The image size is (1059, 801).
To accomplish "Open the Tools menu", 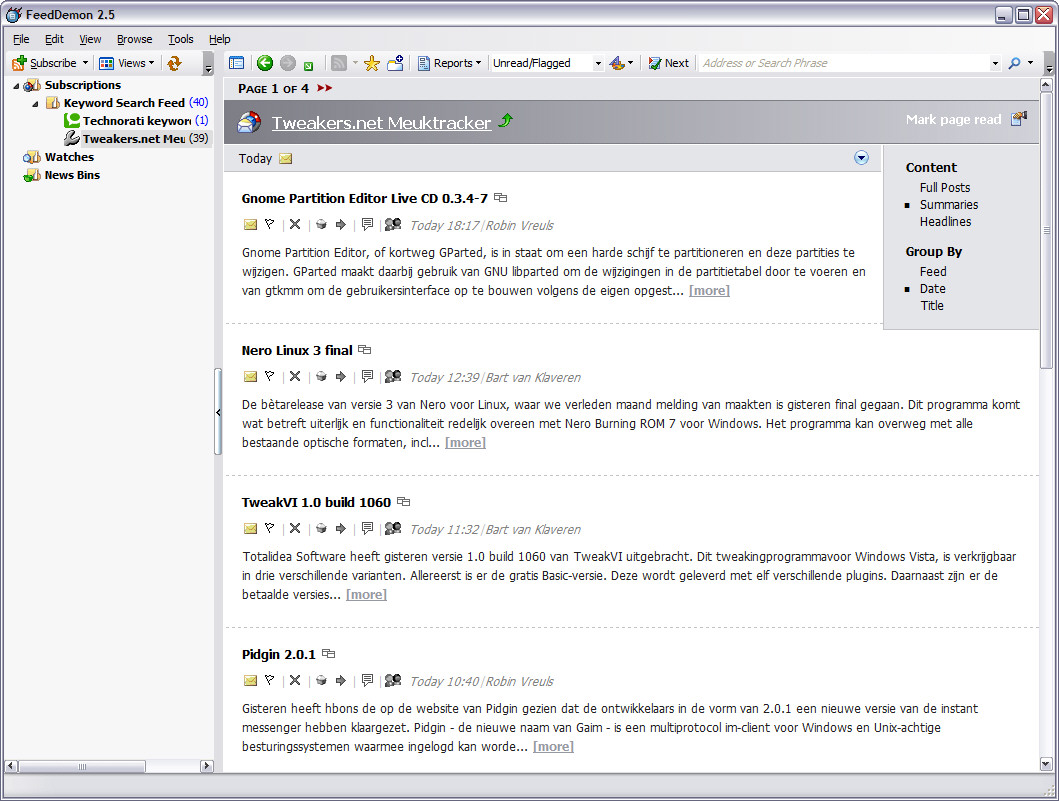I will pos(180,39).
